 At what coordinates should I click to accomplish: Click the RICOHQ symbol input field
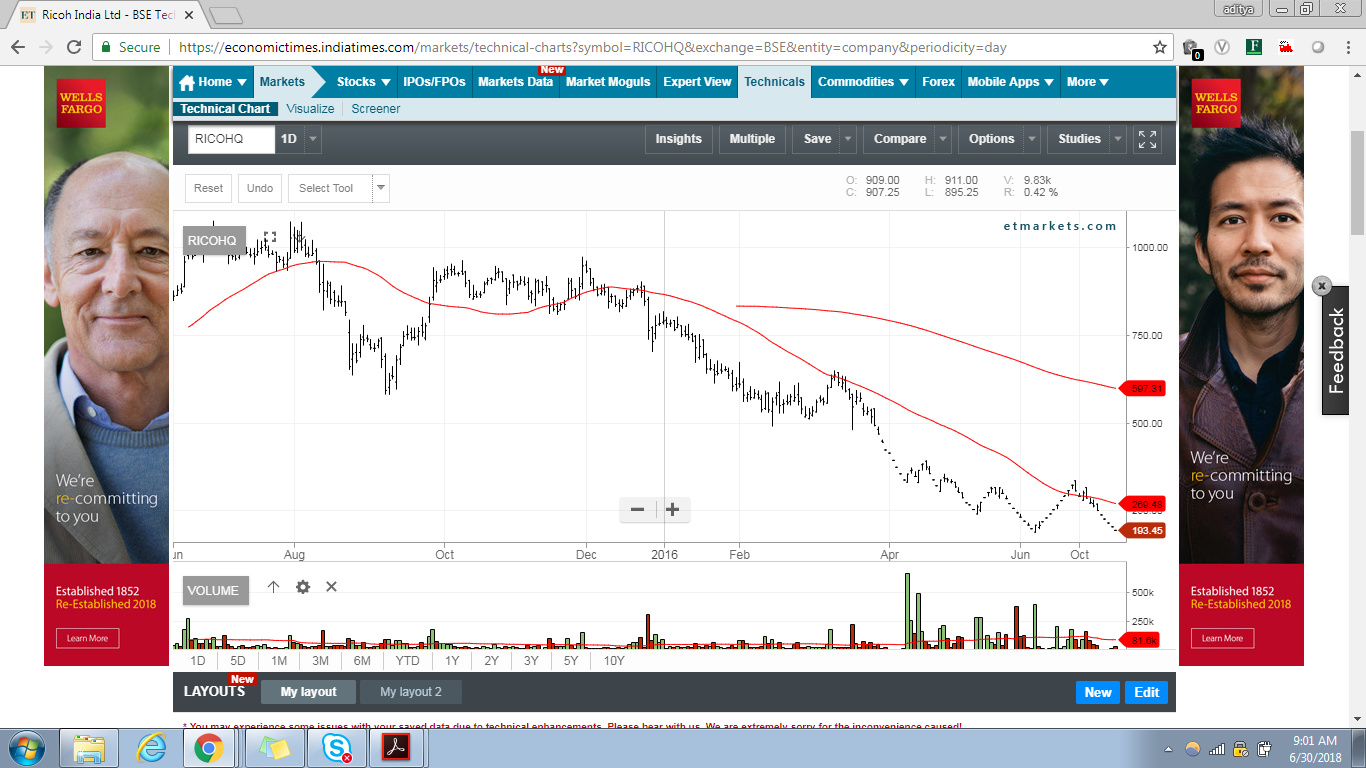231,140
